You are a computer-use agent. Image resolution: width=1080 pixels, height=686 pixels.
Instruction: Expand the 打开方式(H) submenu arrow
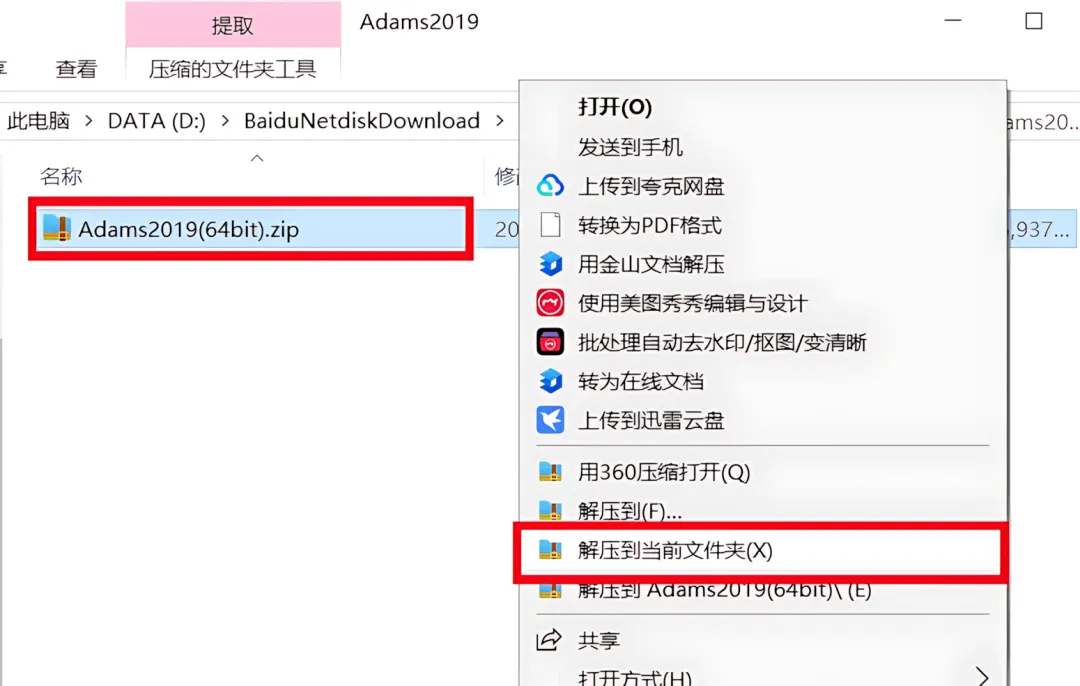[982, 676]
